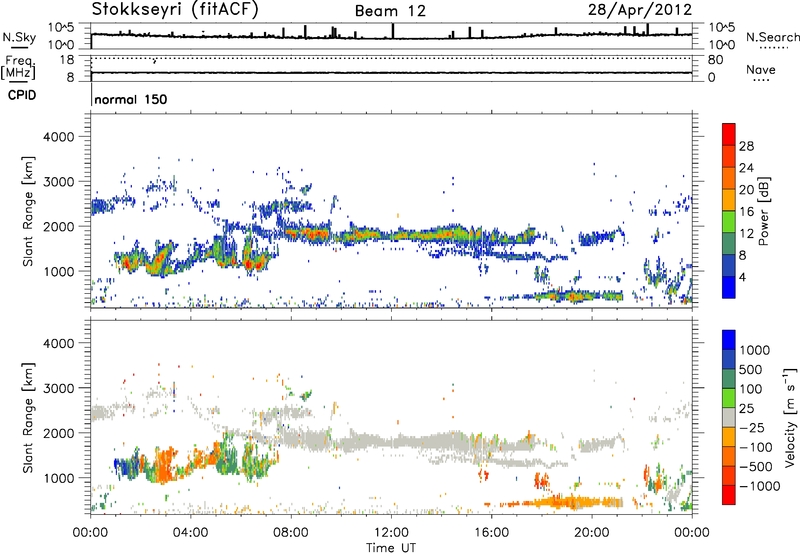
Task: Select the Freq. [MHz] label
Action: coord(19,68)
